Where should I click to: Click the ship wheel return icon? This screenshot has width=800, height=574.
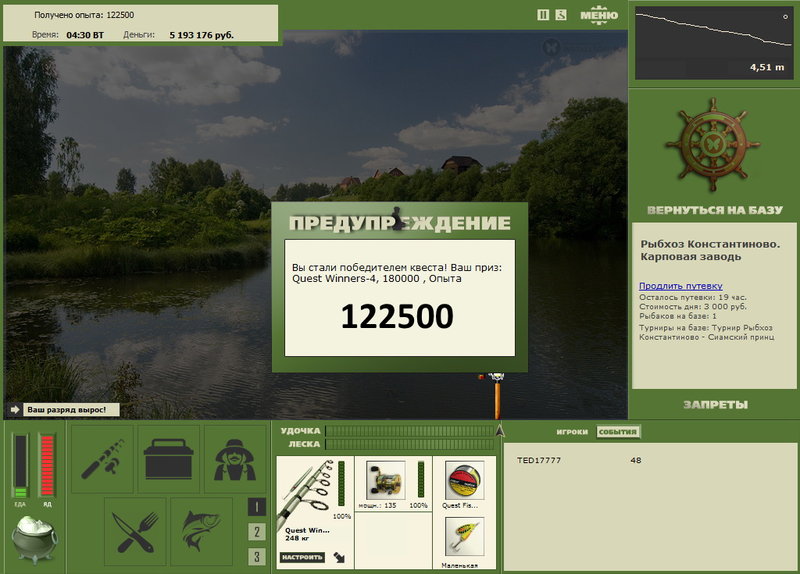click(713, 145)
